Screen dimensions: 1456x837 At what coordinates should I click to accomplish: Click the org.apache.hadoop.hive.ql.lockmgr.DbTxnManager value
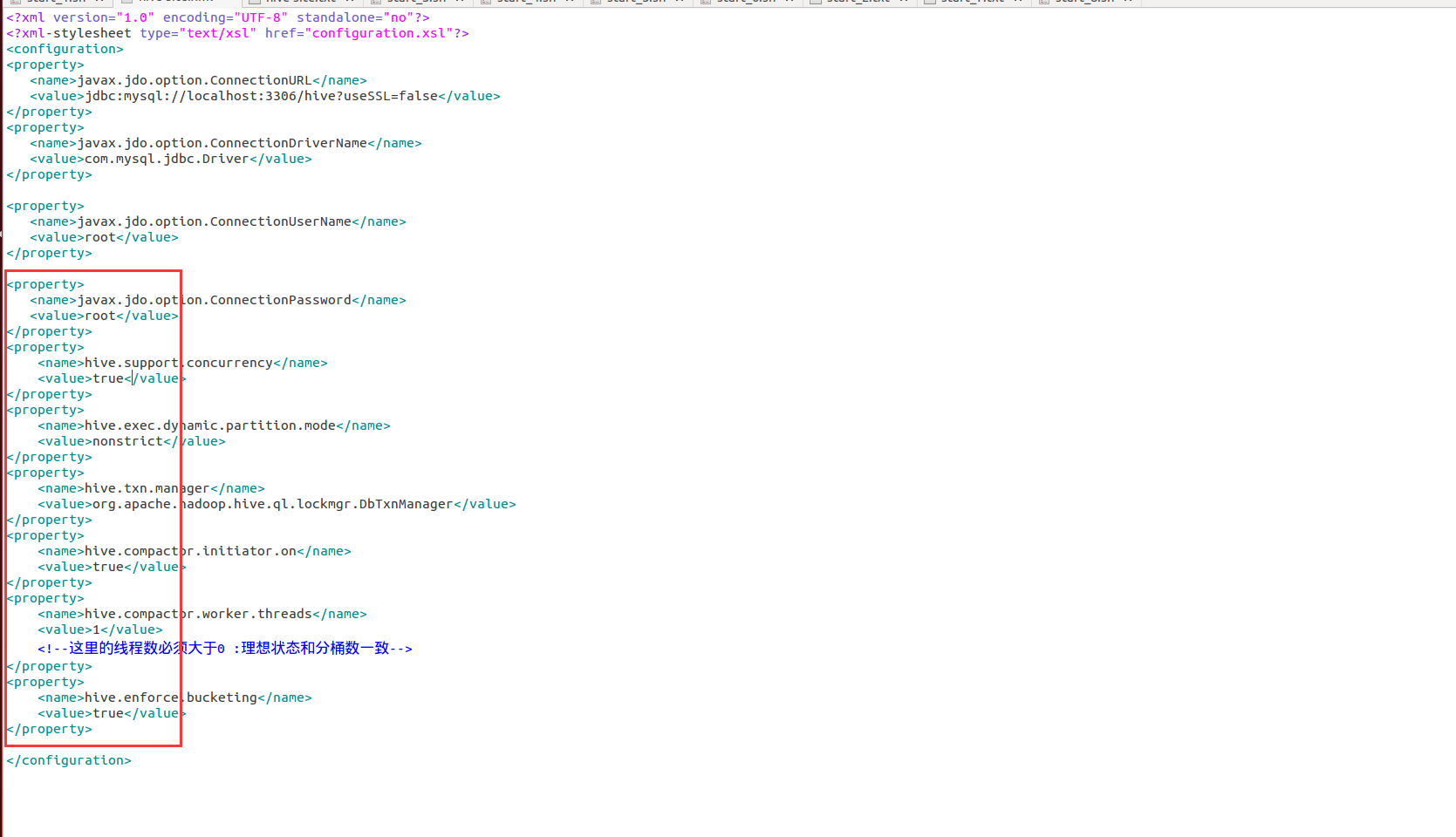pos(272,504)
